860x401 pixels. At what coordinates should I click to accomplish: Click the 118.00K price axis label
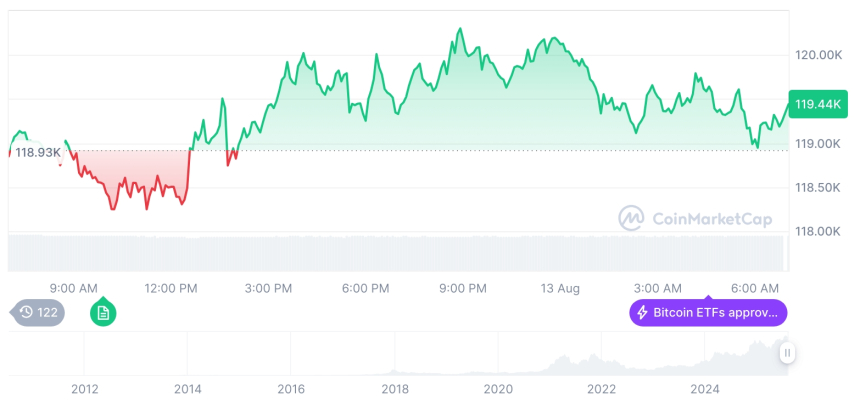click(817, 232)
